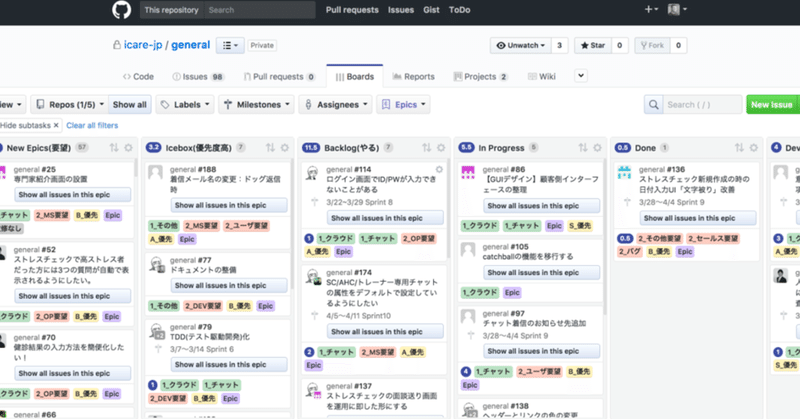Open Gist in top navigation

point(431,10)
